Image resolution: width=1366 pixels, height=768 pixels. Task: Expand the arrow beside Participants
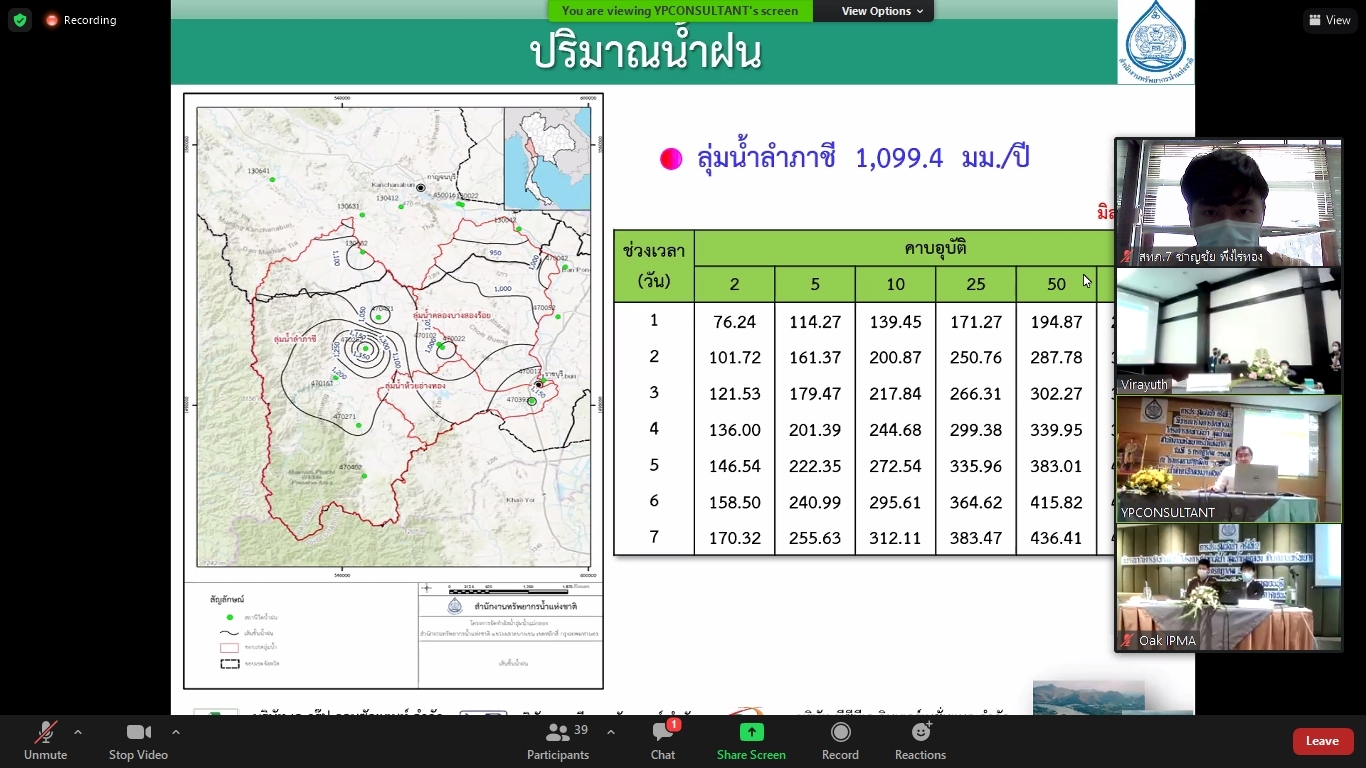pos(611,732)
